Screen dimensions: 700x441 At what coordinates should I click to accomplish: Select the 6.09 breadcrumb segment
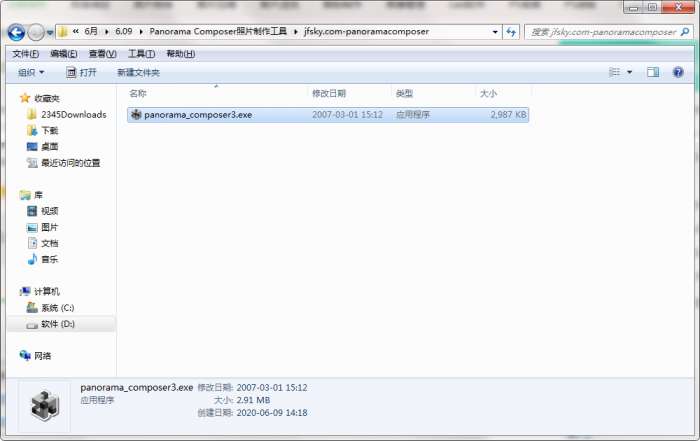pos(124,31)
